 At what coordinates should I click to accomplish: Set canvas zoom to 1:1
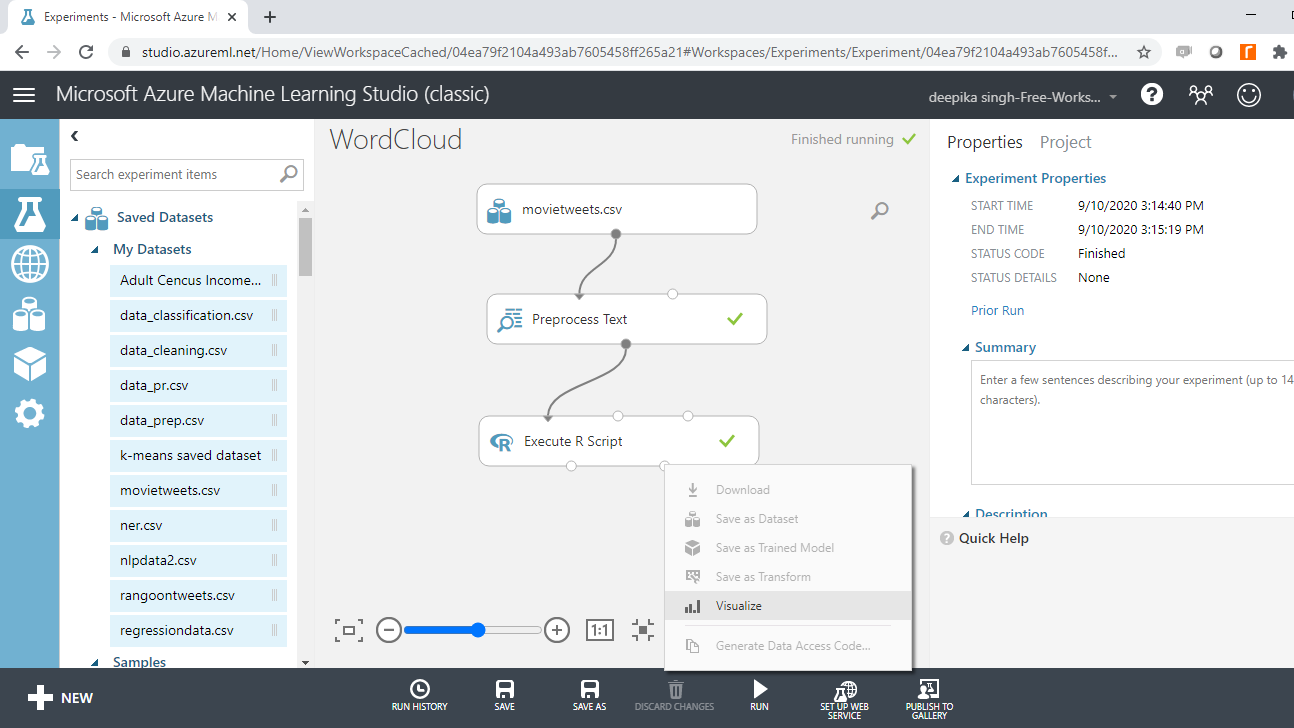599,630
